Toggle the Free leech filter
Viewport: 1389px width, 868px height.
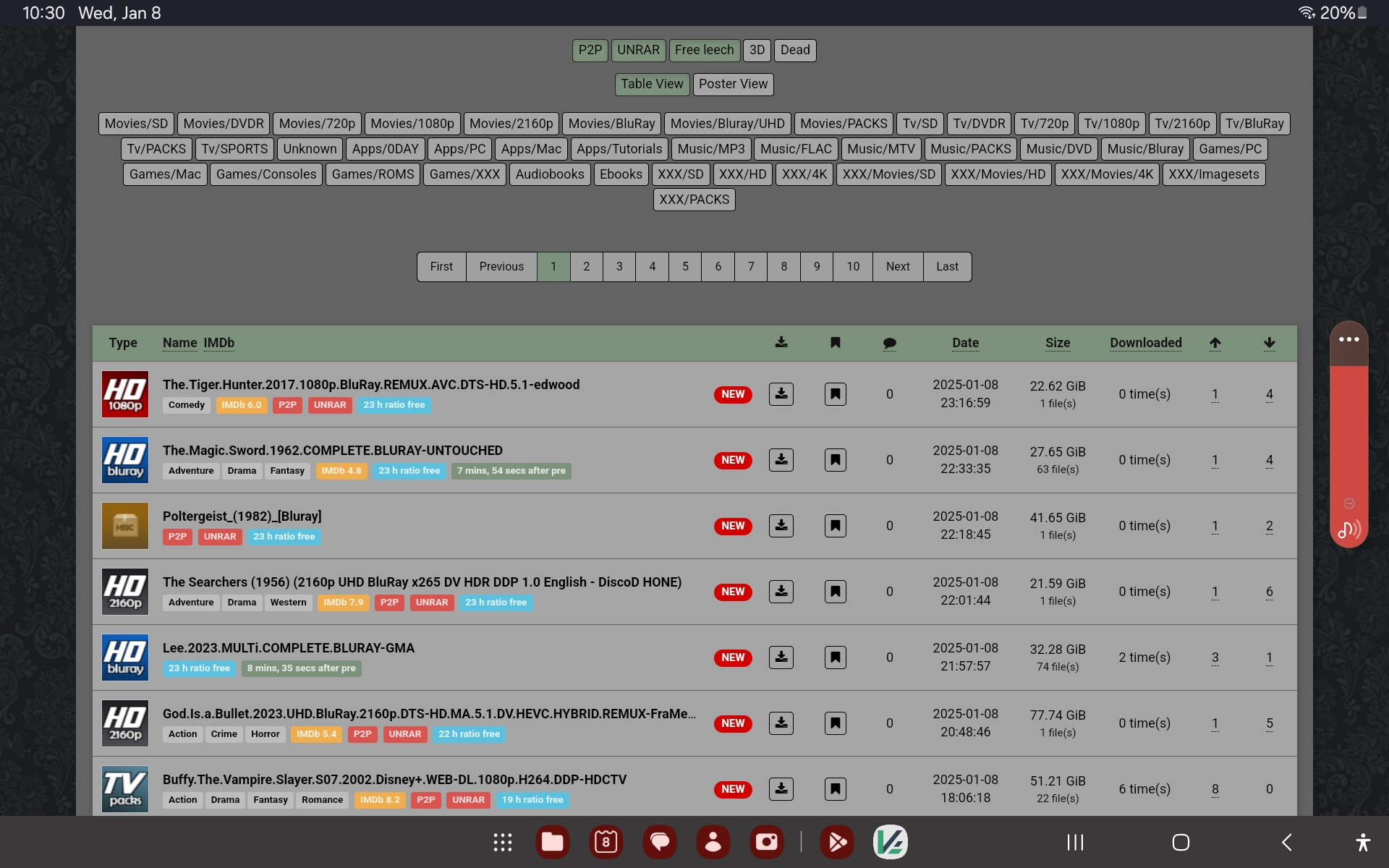coord(704,50)
